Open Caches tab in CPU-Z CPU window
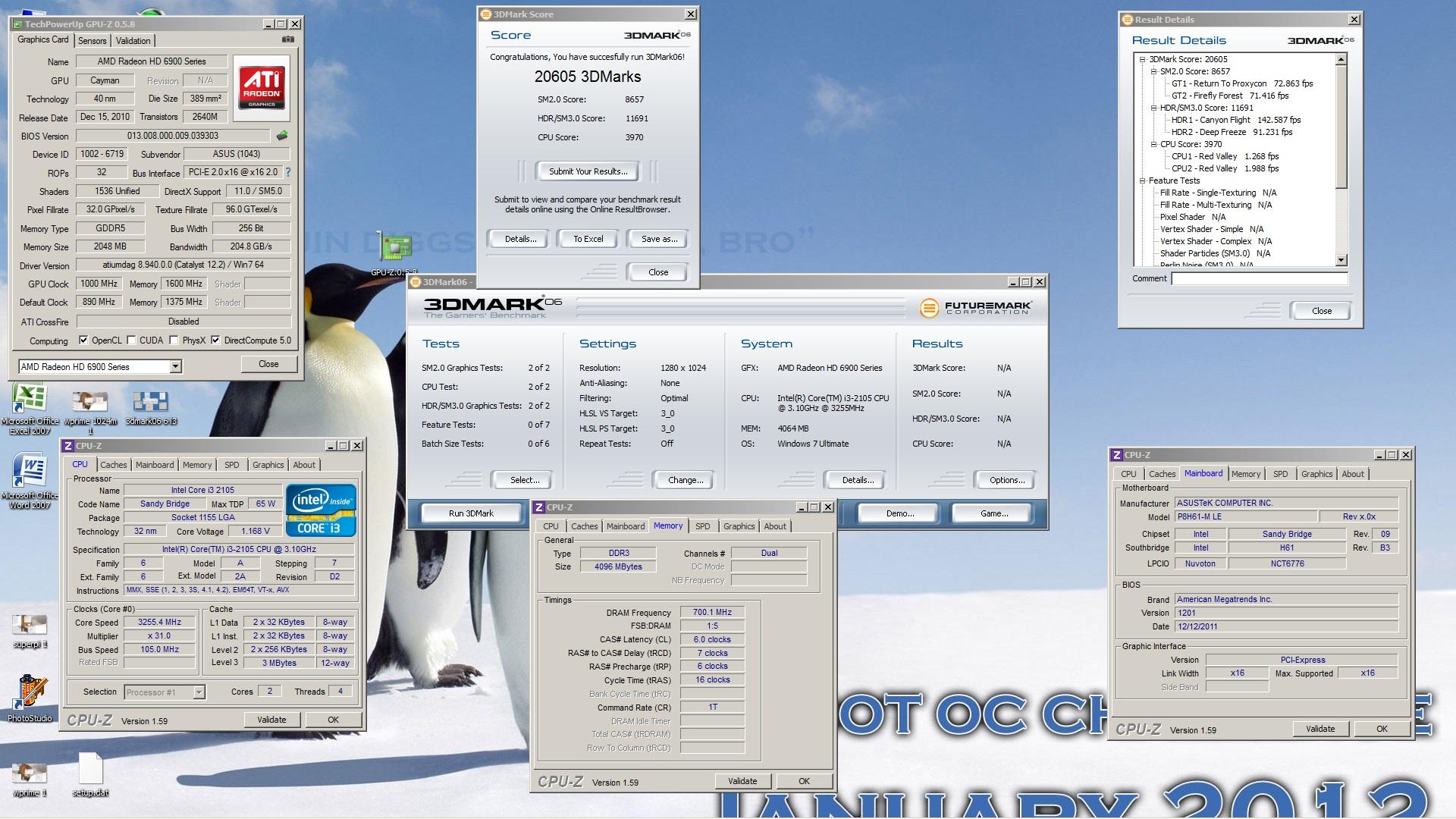 click(114, 465)
